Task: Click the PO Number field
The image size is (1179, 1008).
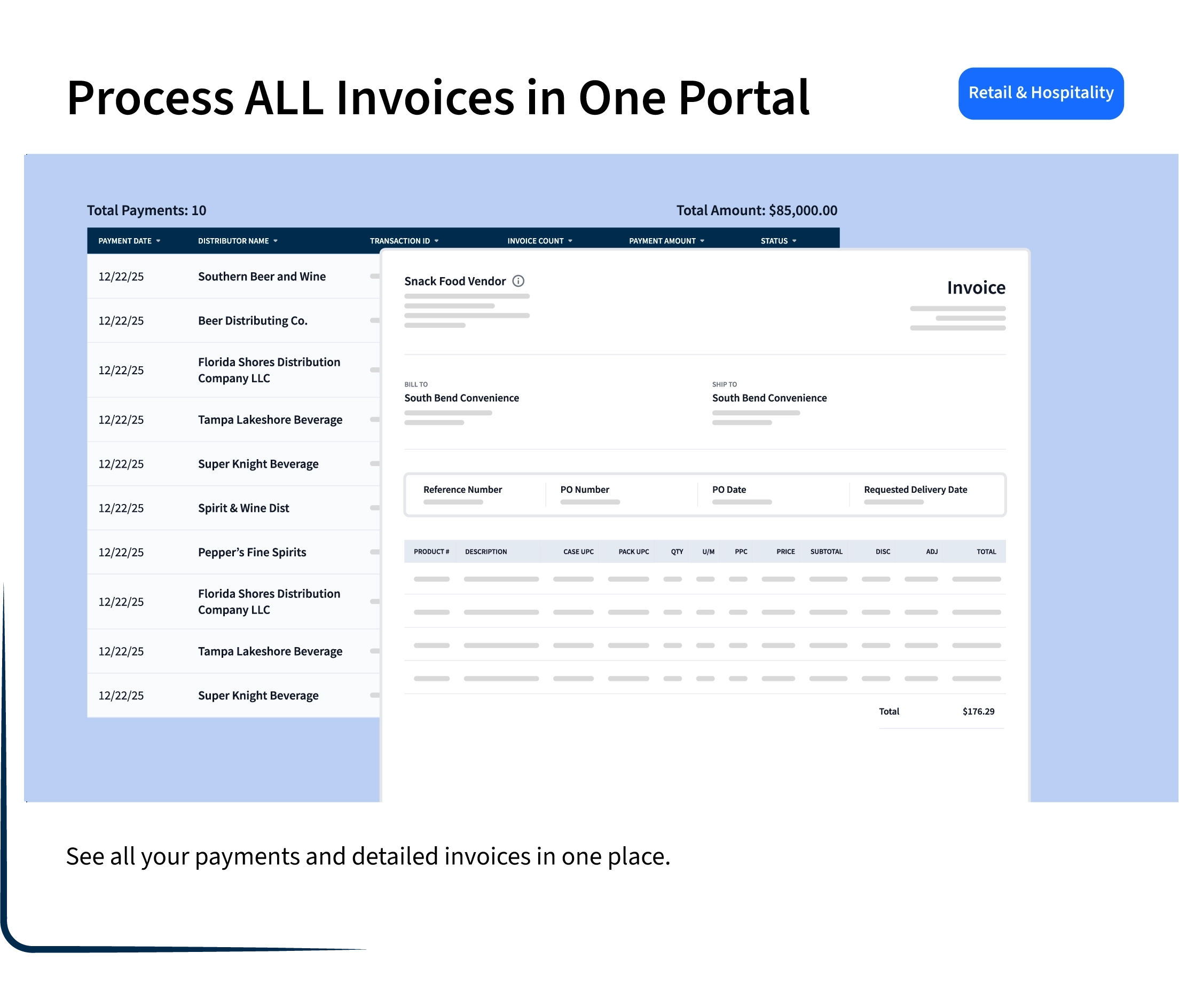Action: tap(584, 494)
